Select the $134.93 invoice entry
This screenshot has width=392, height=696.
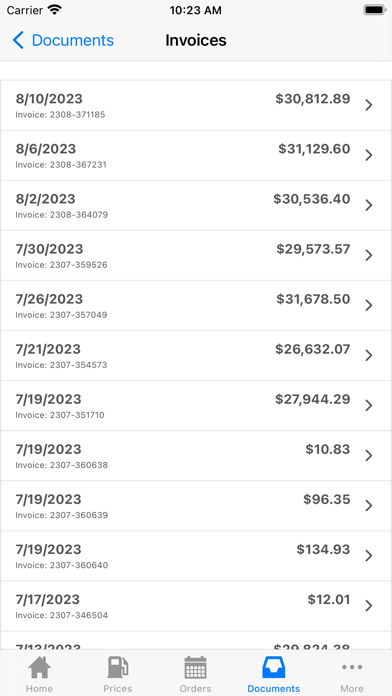point(196,556)
